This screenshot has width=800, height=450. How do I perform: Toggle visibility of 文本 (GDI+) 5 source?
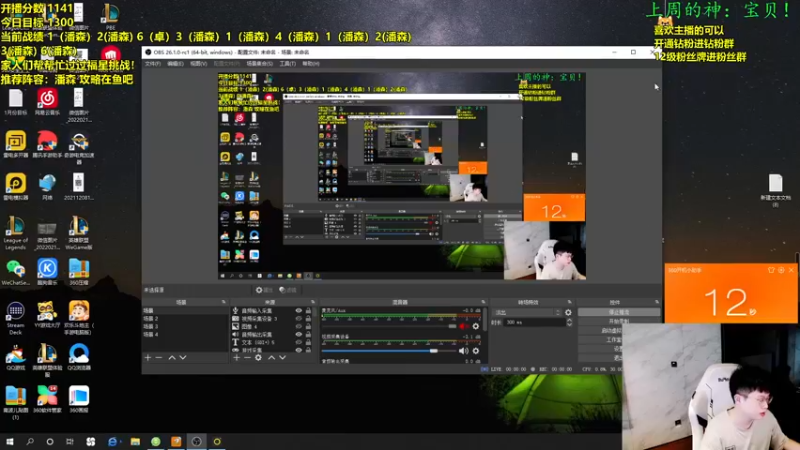pyautogui.click(x=298, y=342)
